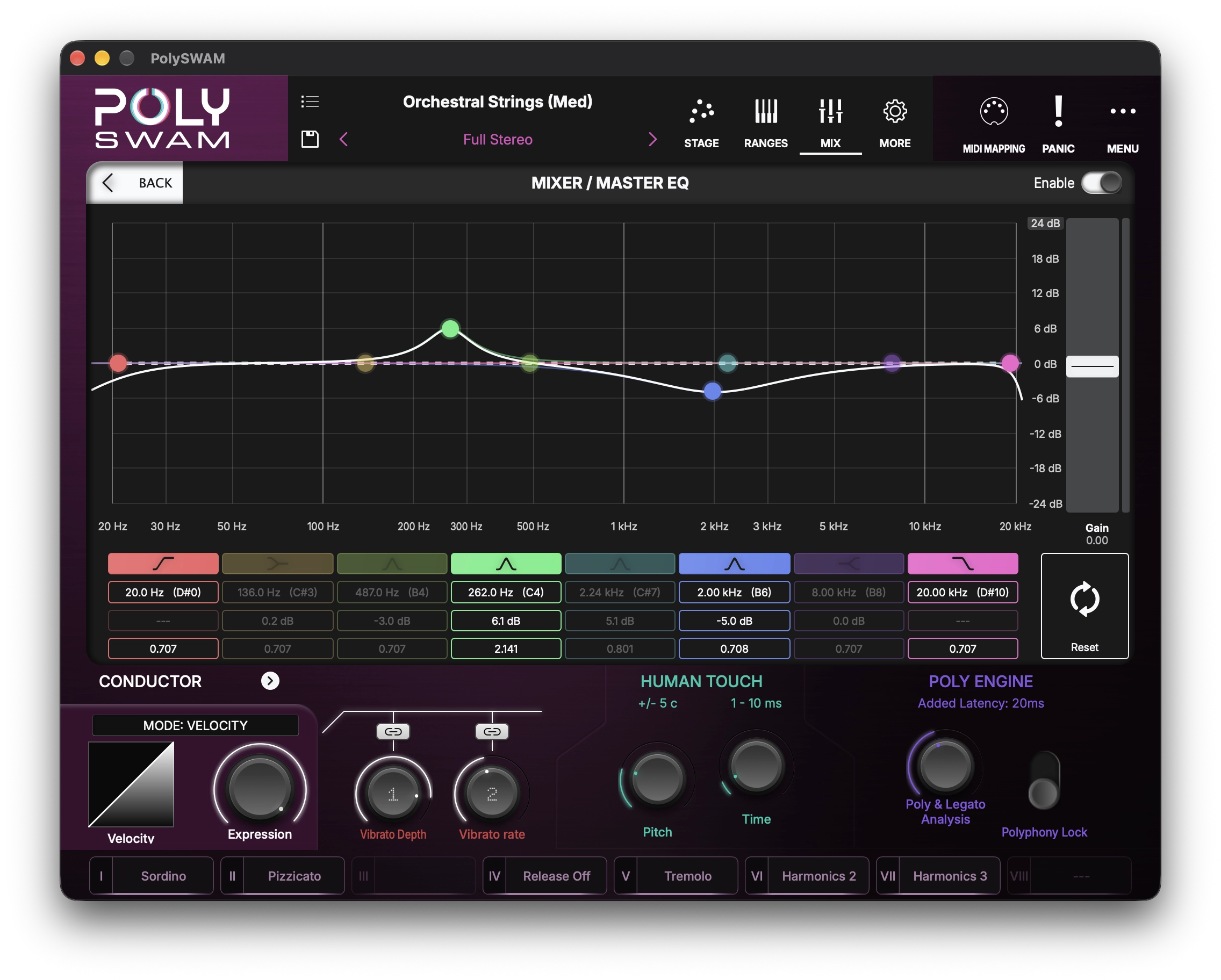Toggle the Sordino keyswitch
The image size is (1221, 980).
click(151, 876)
